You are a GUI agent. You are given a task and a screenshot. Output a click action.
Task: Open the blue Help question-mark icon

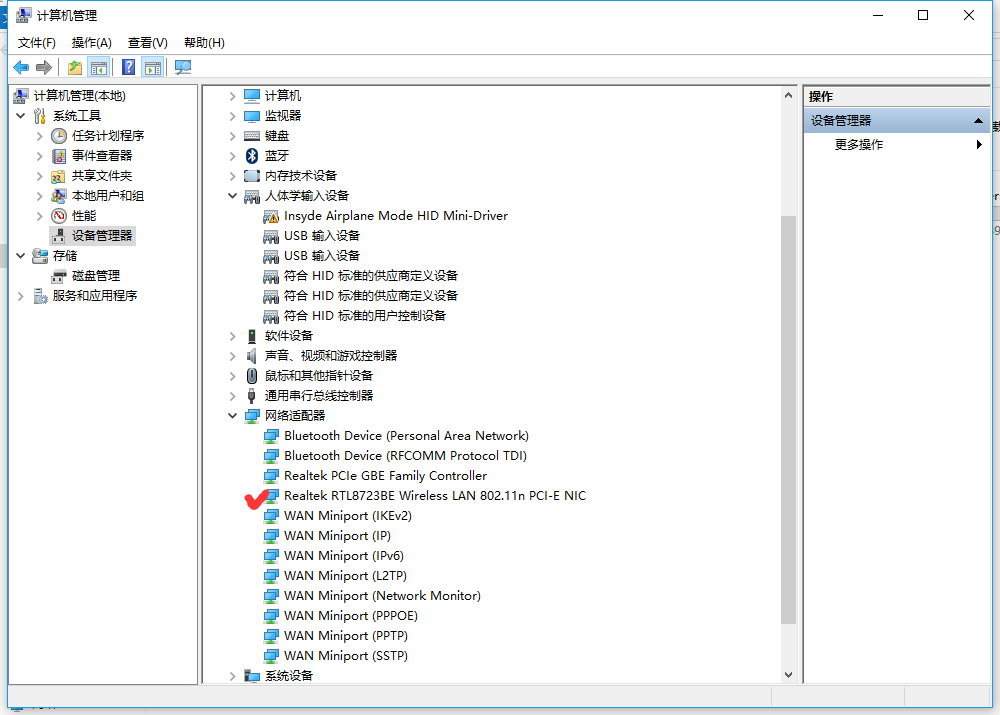[x=128, y=67]
